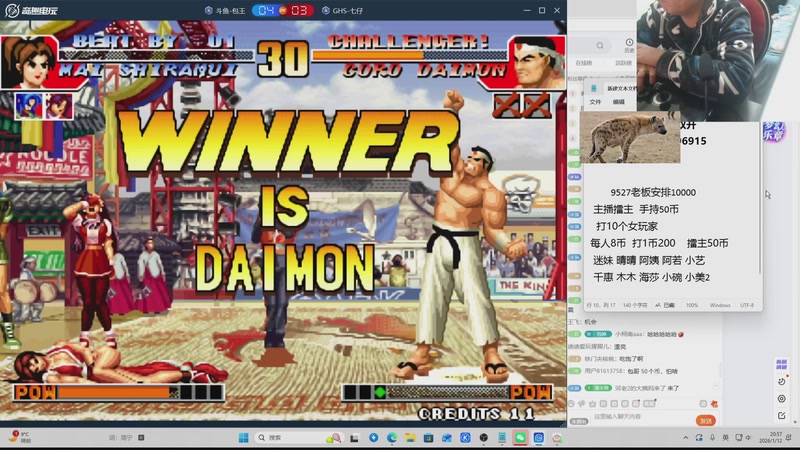
Task: Open the 编辑 menu in Notepad
Action: pyautogui.click(x=618, y=102)
